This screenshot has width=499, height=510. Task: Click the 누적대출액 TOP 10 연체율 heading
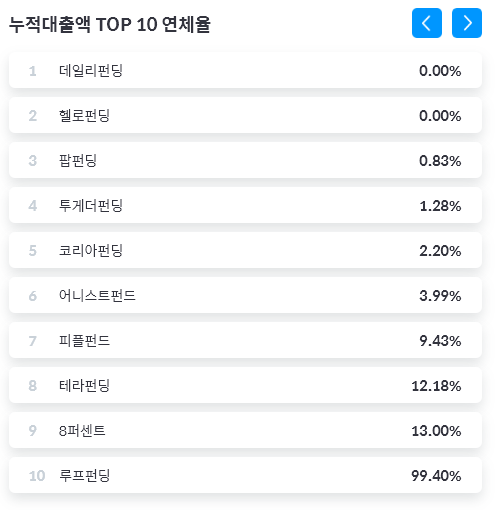pos(110,24)
